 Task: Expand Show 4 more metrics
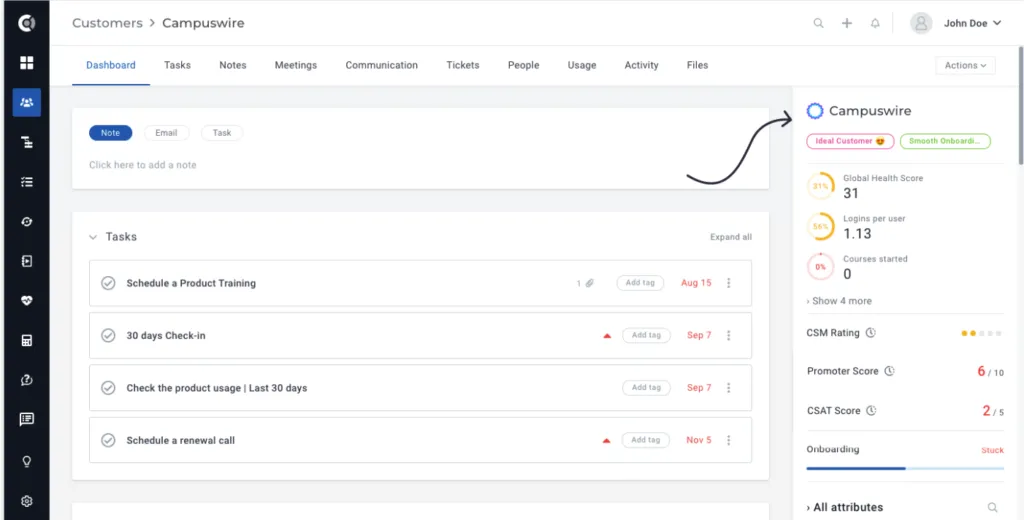click(839, 301)
